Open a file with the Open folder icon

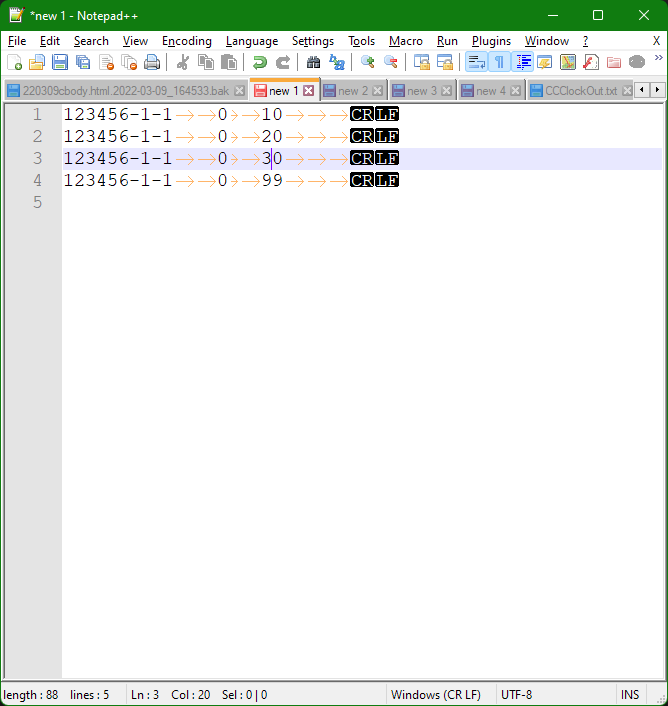pyautogui.click(x=37, y=63)
